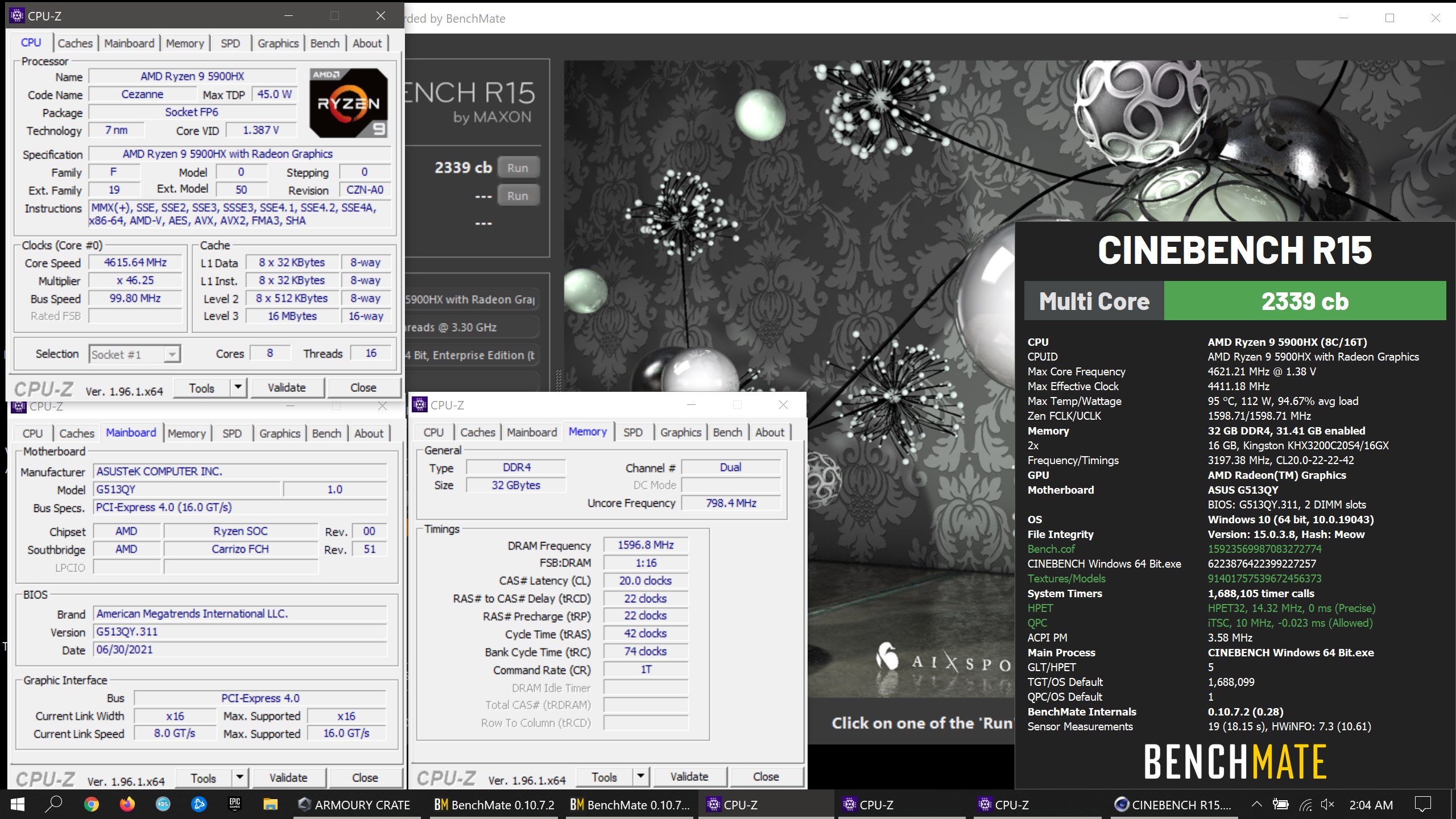Screen dimensions: 1456x819
Task: Open Tools dropdown arrow in top CPU-Z
Action: (238, 388)
